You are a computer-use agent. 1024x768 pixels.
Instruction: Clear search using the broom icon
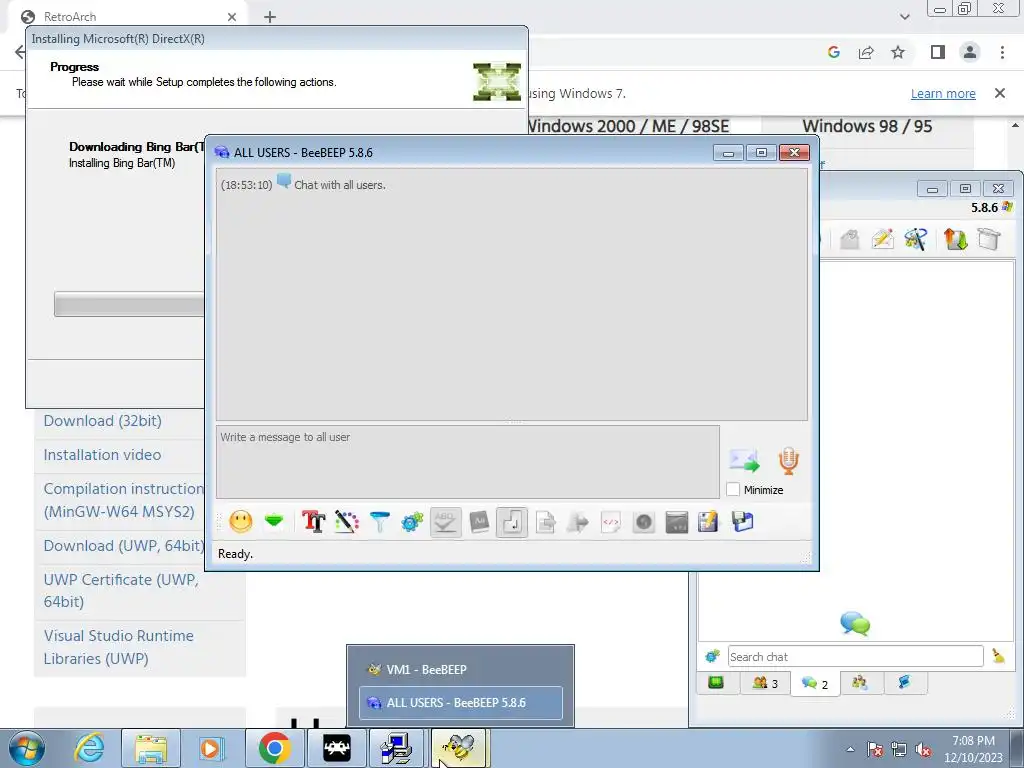click(x=999, y=656)
